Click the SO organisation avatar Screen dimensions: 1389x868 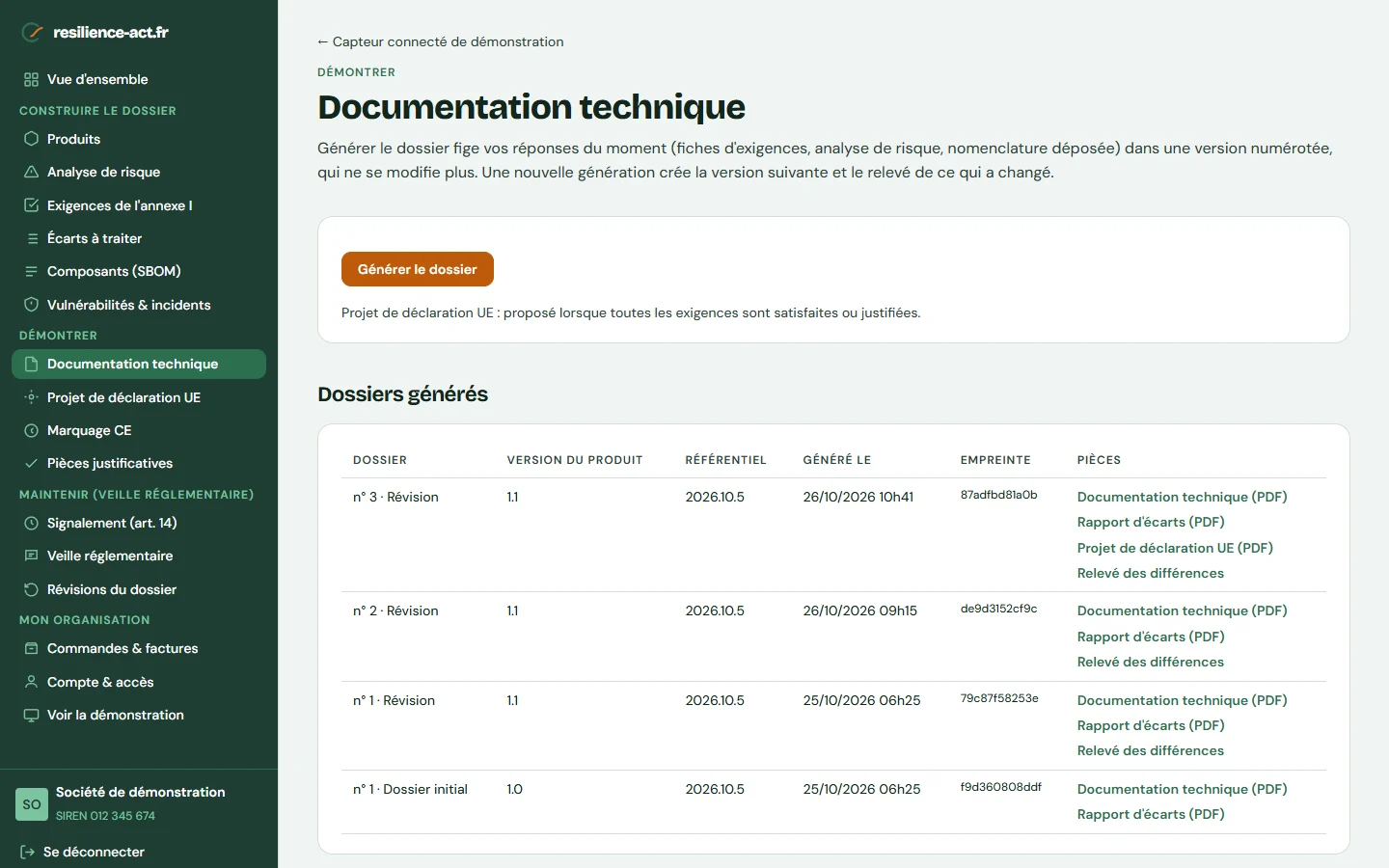coord(32,804)
